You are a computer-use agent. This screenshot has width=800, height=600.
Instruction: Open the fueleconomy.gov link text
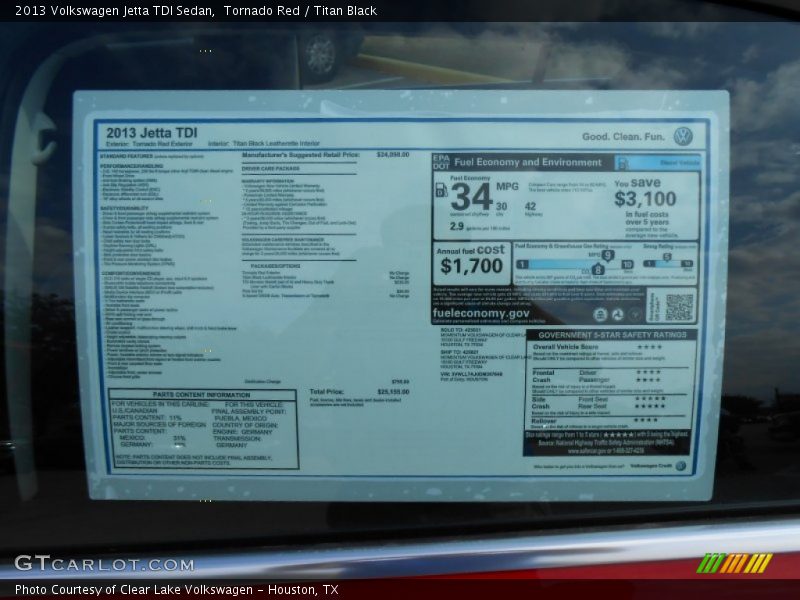click(x=481, y=313)
